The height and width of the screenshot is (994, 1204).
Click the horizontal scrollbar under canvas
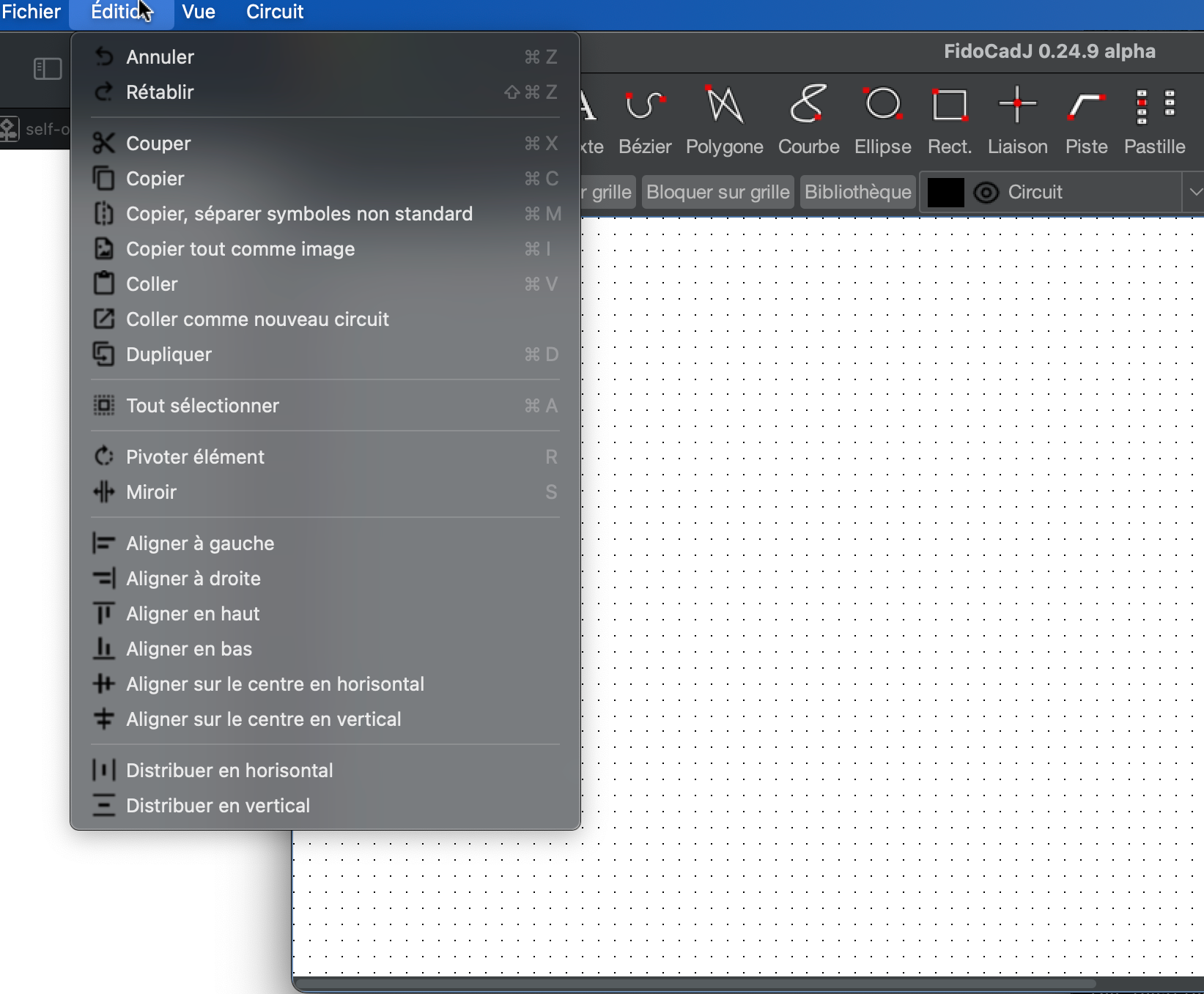(x=696, y=983)
